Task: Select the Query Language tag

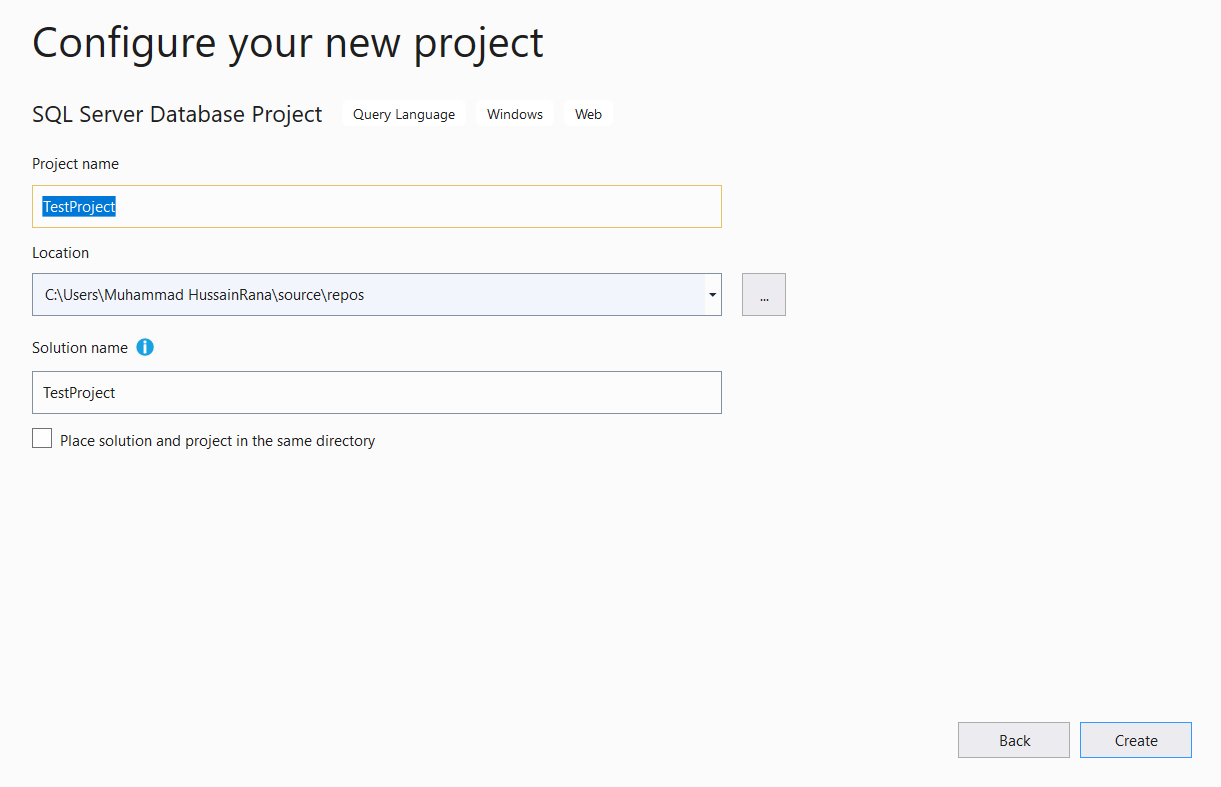Action: [x=403, y=113]
